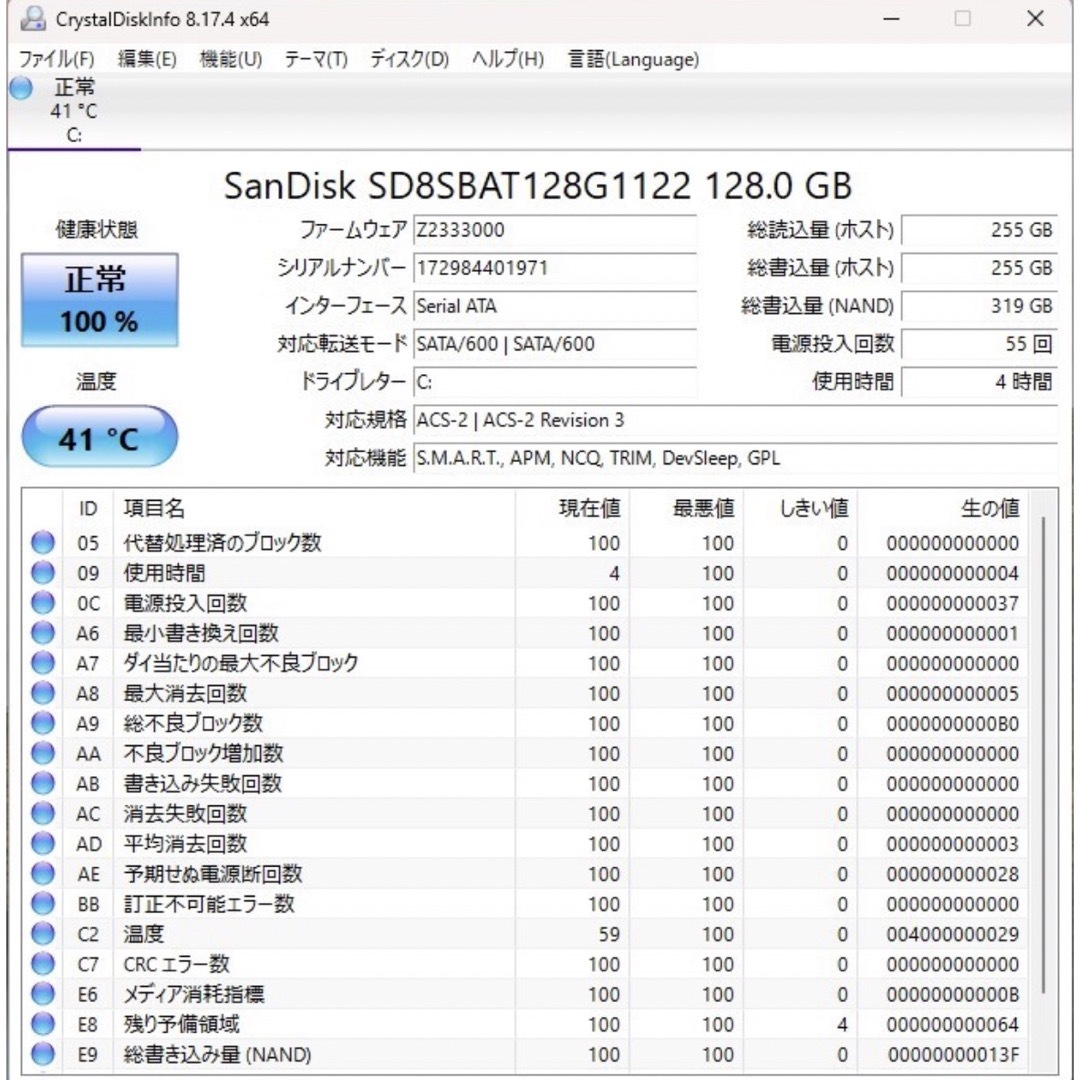Click total host reads value 255 GB
The image size is (1080, 1080).
[979, 230]
